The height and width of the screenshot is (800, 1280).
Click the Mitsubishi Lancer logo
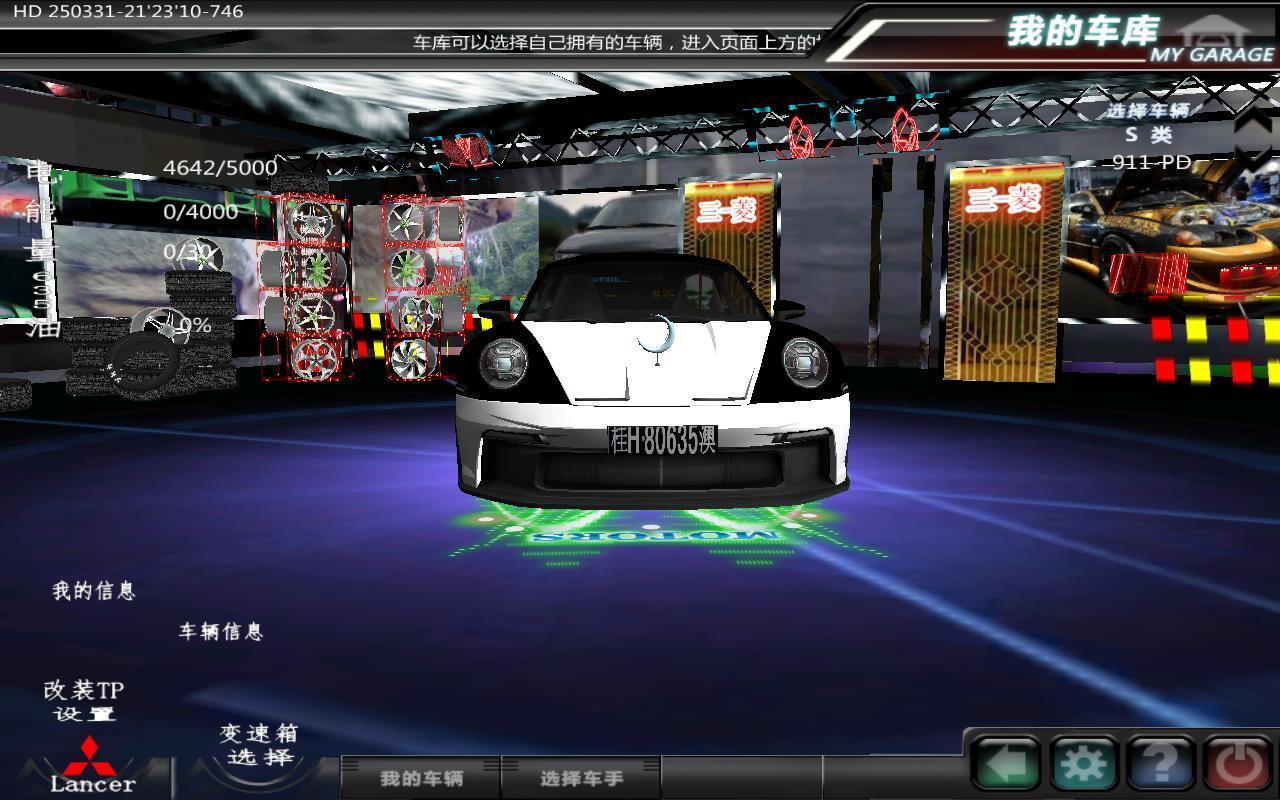[x=91, y=766]
